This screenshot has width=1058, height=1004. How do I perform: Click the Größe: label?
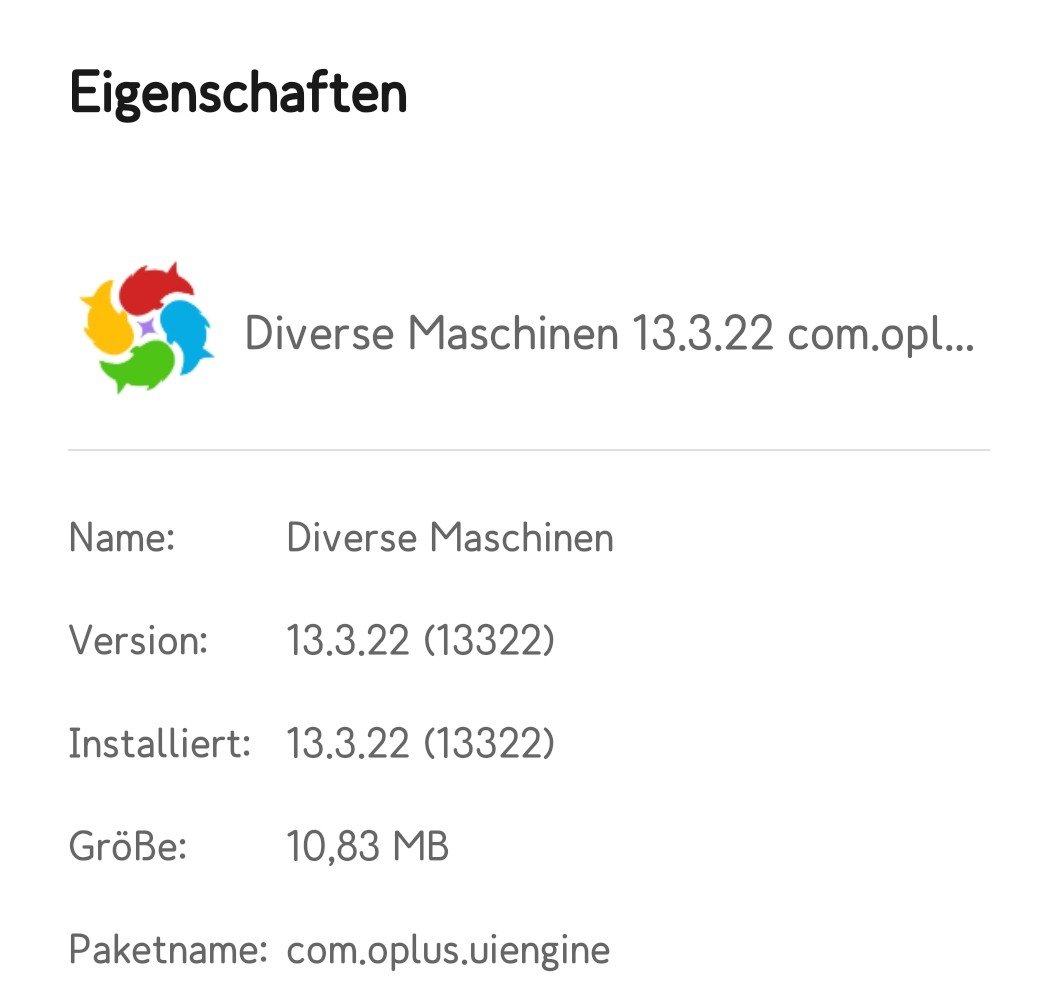pos(128,847)
